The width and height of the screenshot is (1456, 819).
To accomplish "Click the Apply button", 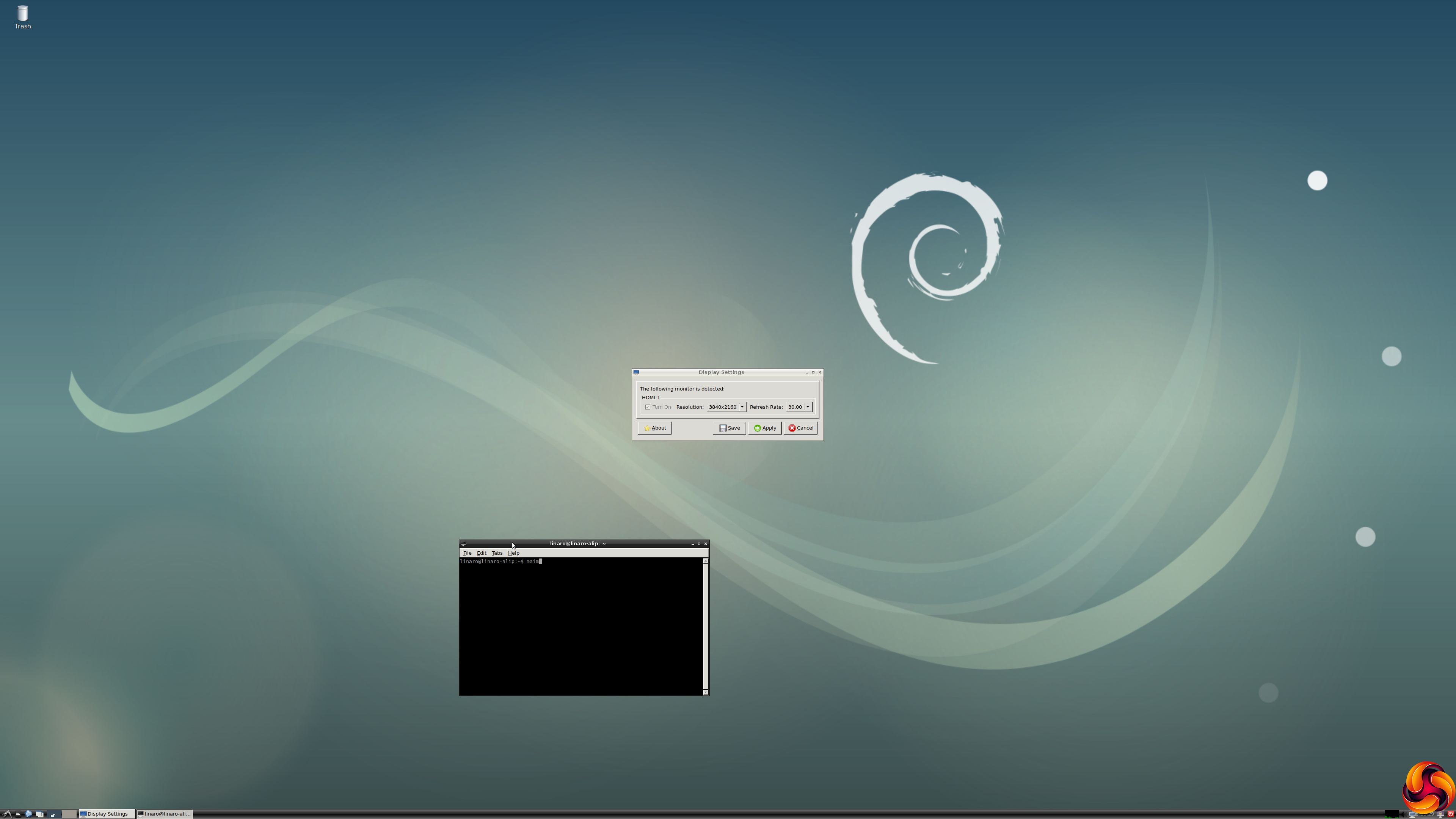I will coord(765,428).
